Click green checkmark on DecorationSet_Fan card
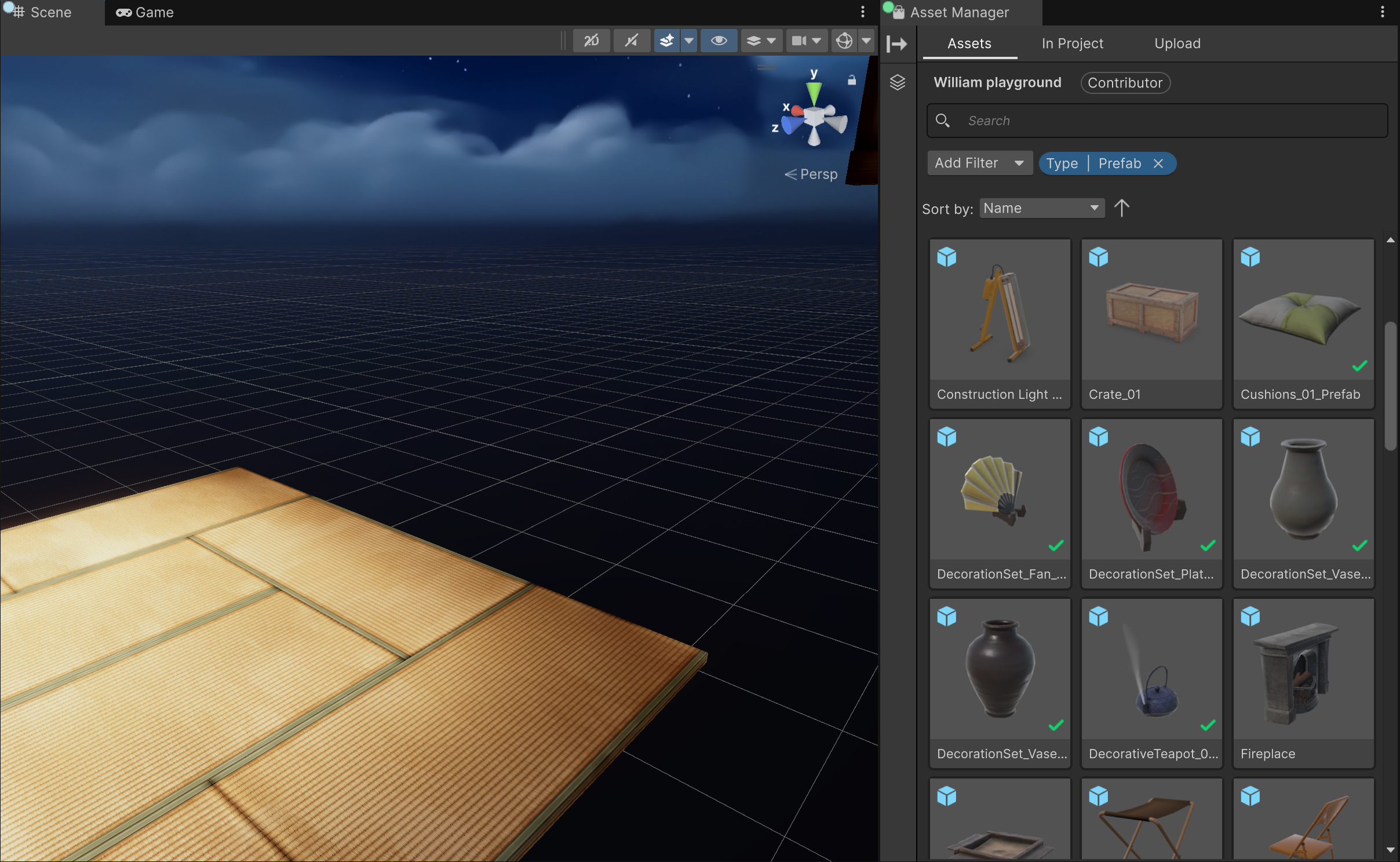Viewport: 1400px width, 862px height. (1056, 545)
